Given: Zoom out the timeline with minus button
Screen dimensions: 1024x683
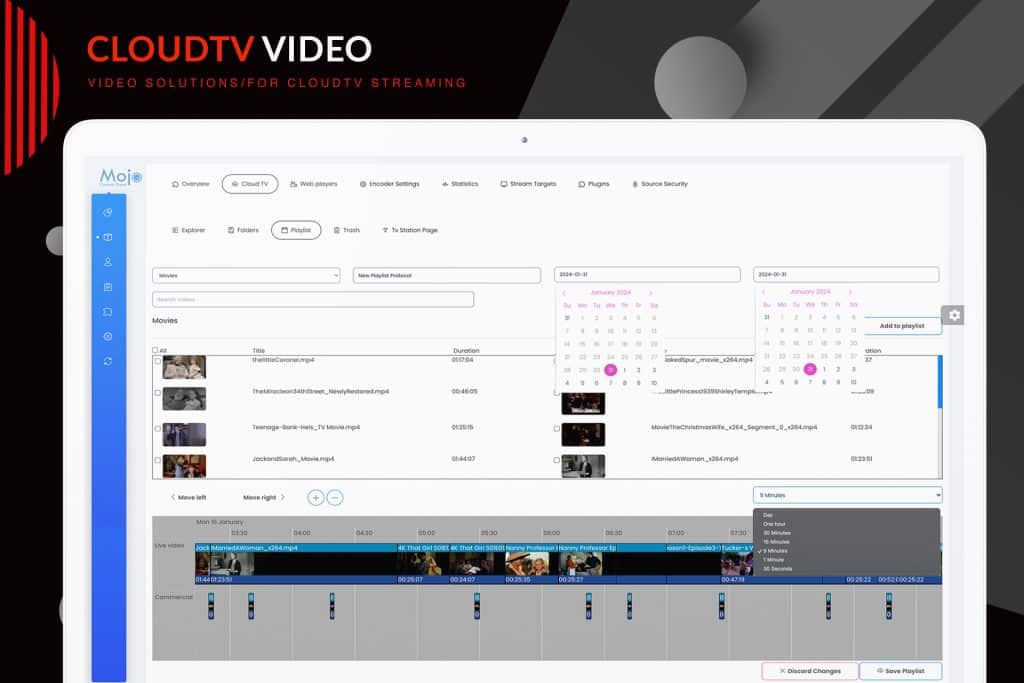Looking at the screenshot, I should coord(334,498).
